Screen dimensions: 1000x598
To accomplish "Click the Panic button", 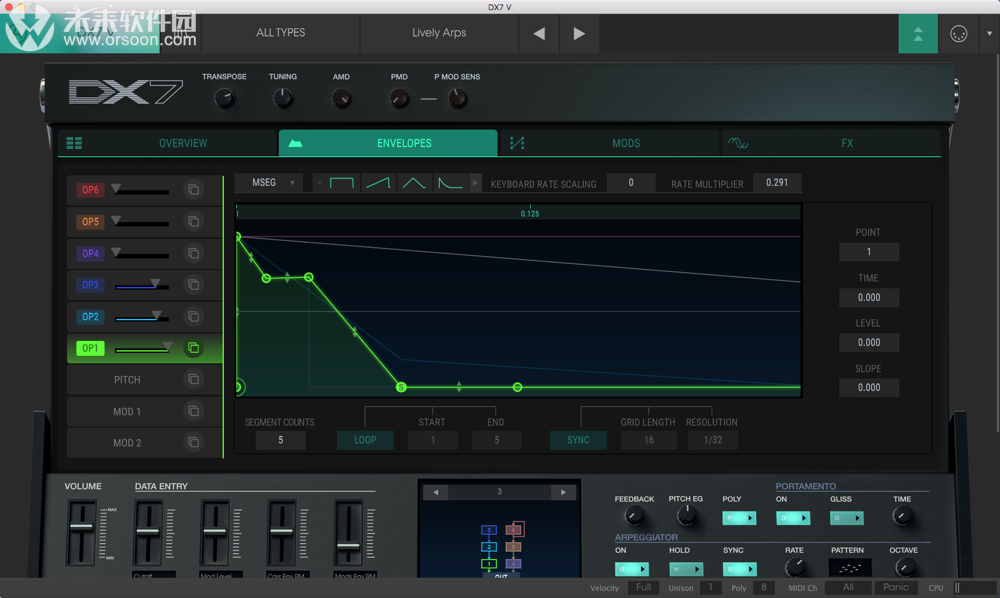I will pyautogui.click(x=896, y=587).
